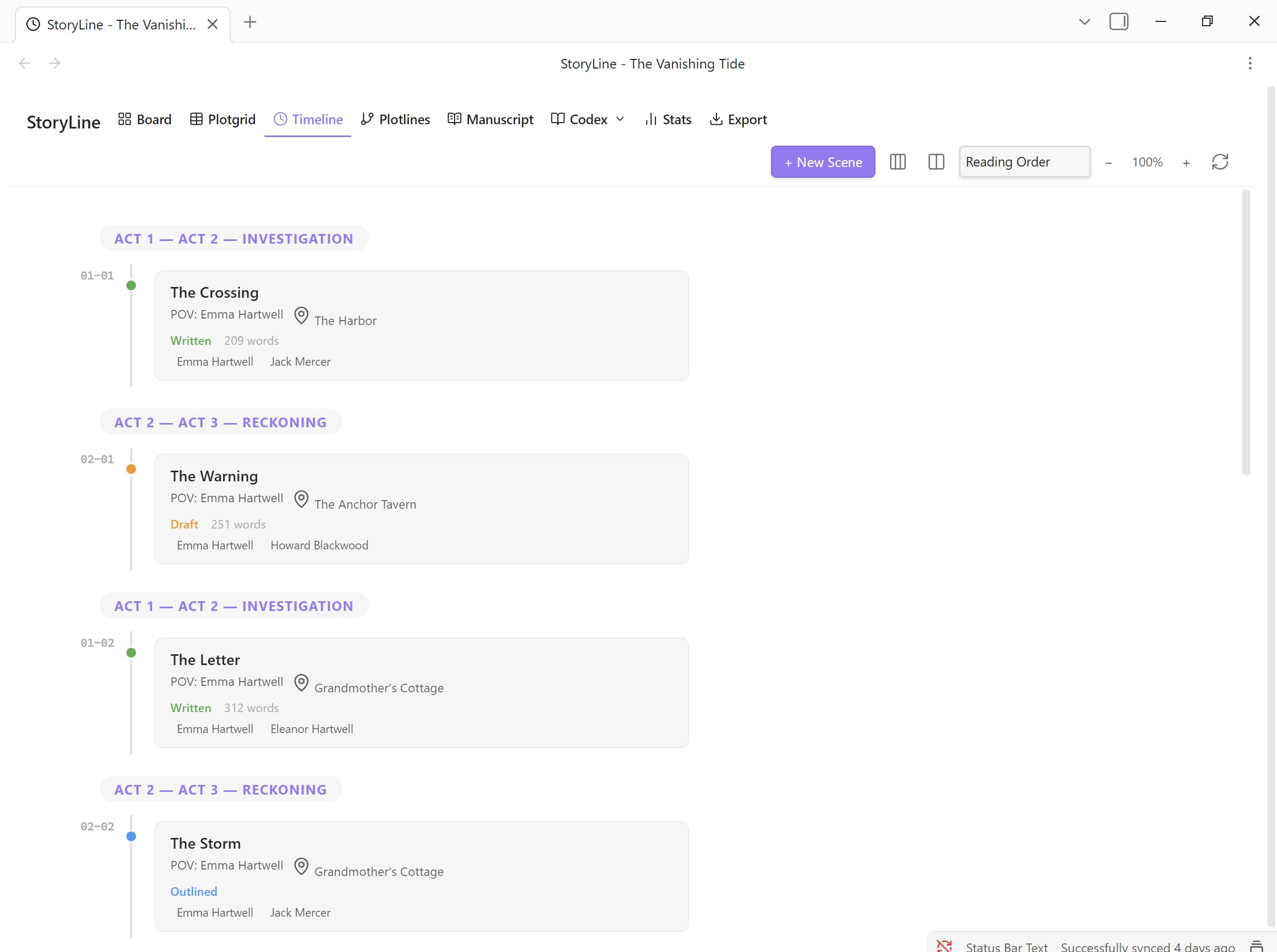This screenshot has width=1277, height=952.
Task: Click the orange marker for scene 02-01
Action: coord(131,470)
